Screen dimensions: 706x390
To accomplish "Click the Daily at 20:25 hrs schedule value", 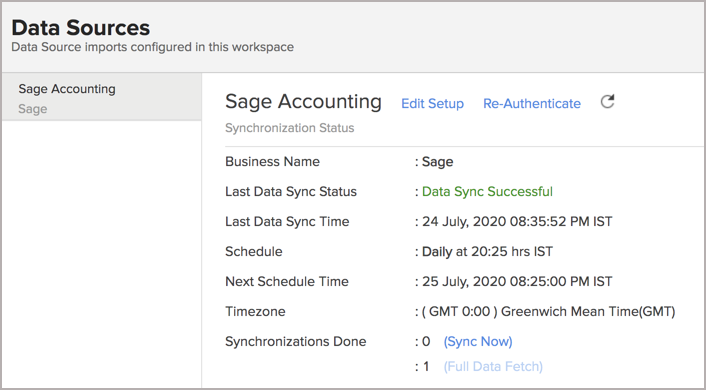I will pos(487,251).
